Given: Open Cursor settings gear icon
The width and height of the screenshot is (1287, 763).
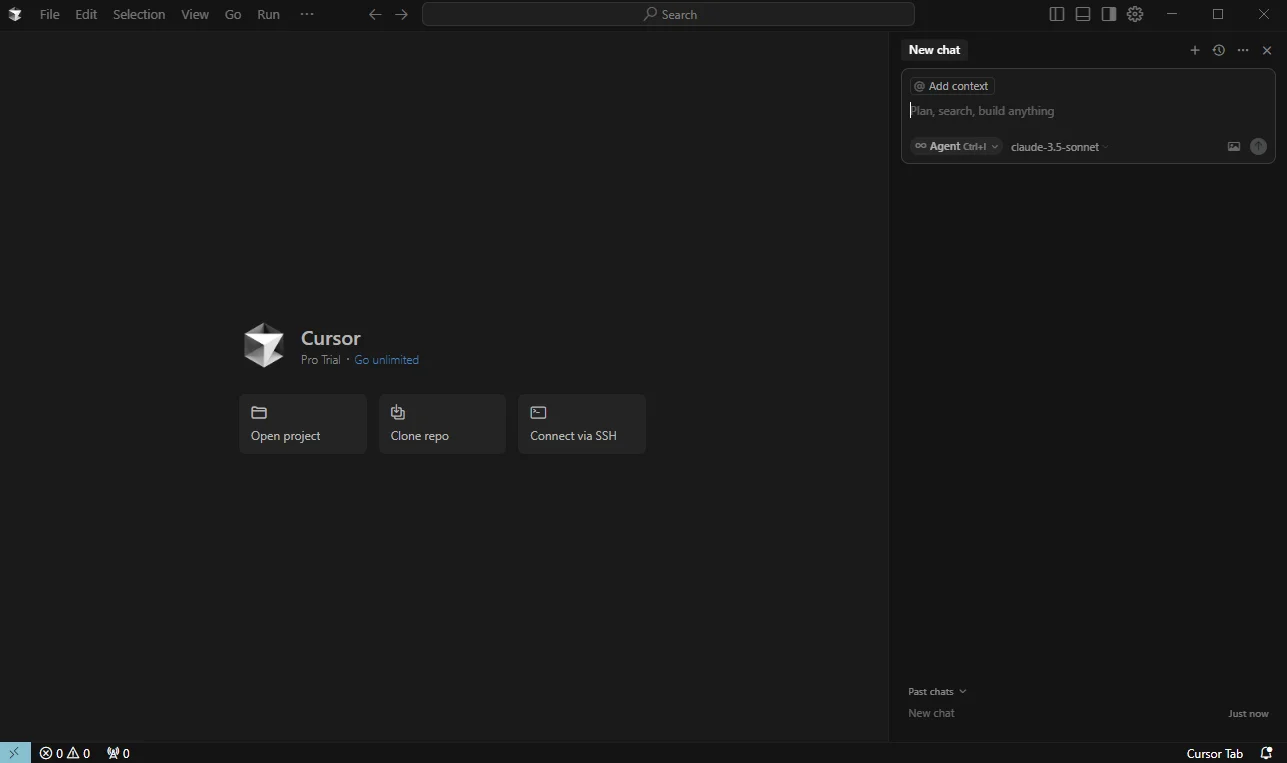Looking at the screenshot, I should (x=1135, y=14).
